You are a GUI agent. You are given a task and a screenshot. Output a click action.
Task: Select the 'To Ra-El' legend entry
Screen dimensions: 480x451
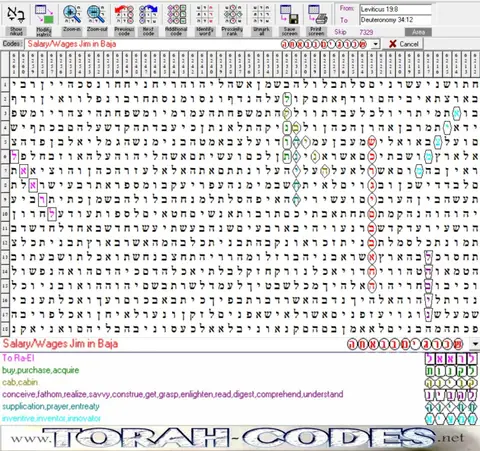coord(18,358)
